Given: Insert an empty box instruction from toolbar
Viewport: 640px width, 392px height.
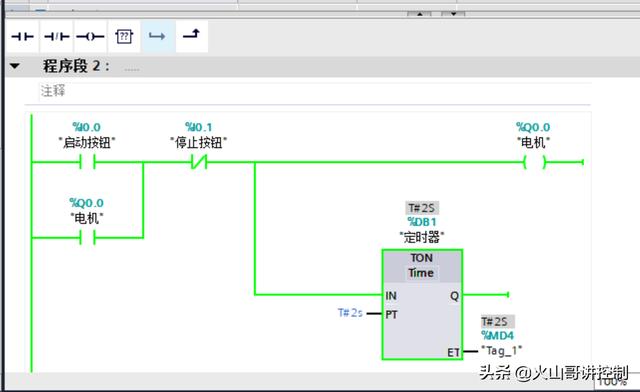Looking at the screenshot, I should coord(124,37).
